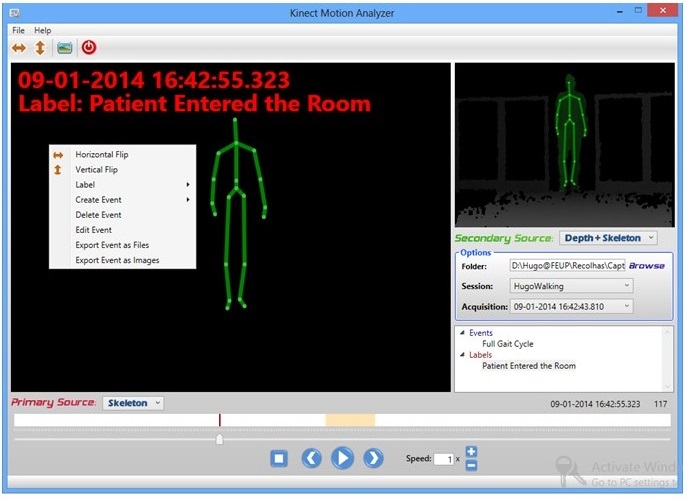
Task: Open the Session HugoWalking dropdown
Action: [572, 286]
